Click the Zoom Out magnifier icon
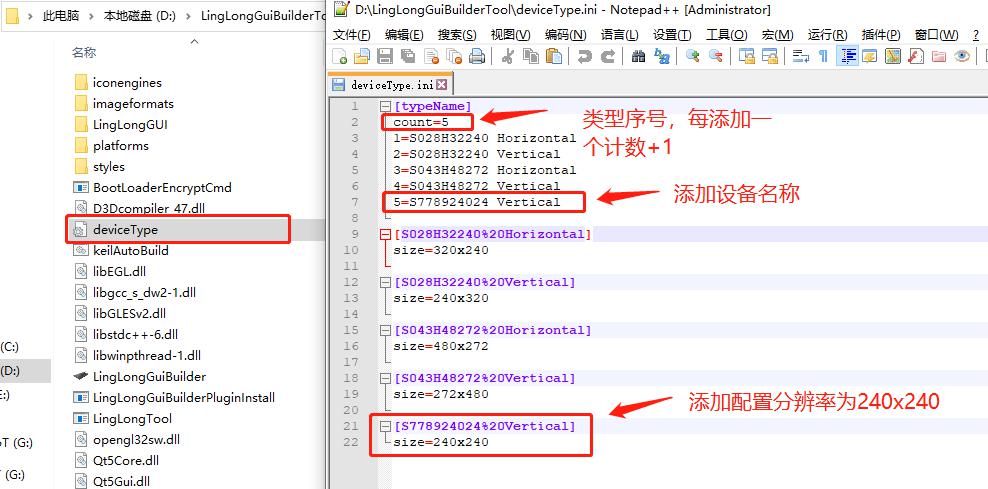Image resolution: width=988 pixels, height=489 pixels. tap(715, 57)
